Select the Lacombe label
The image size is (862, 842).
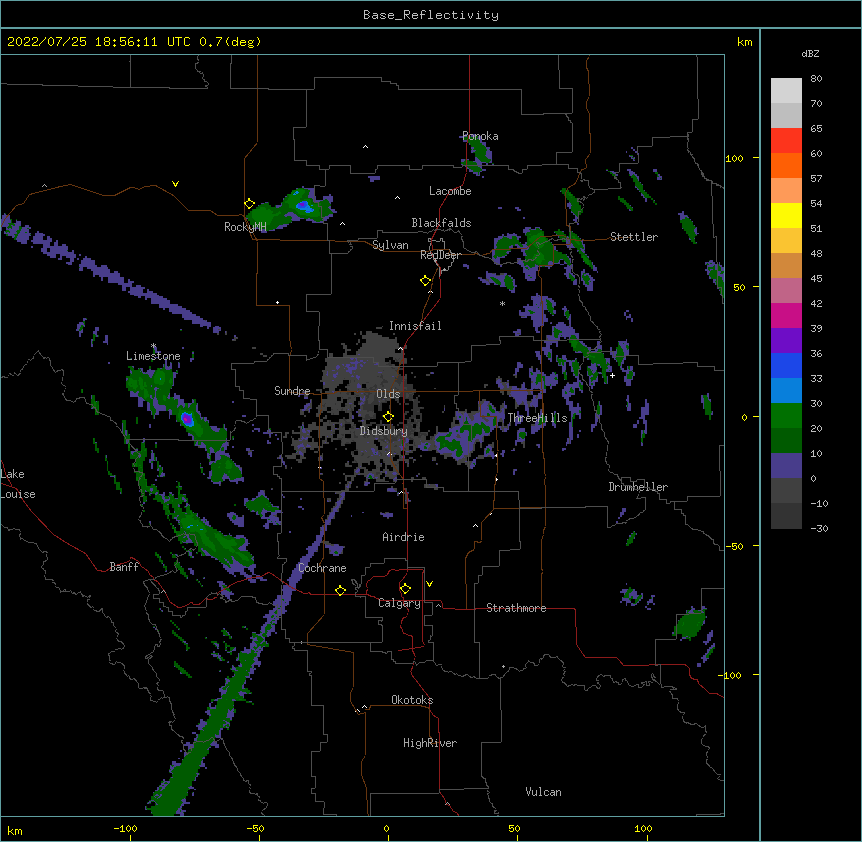tap(450, 191)
